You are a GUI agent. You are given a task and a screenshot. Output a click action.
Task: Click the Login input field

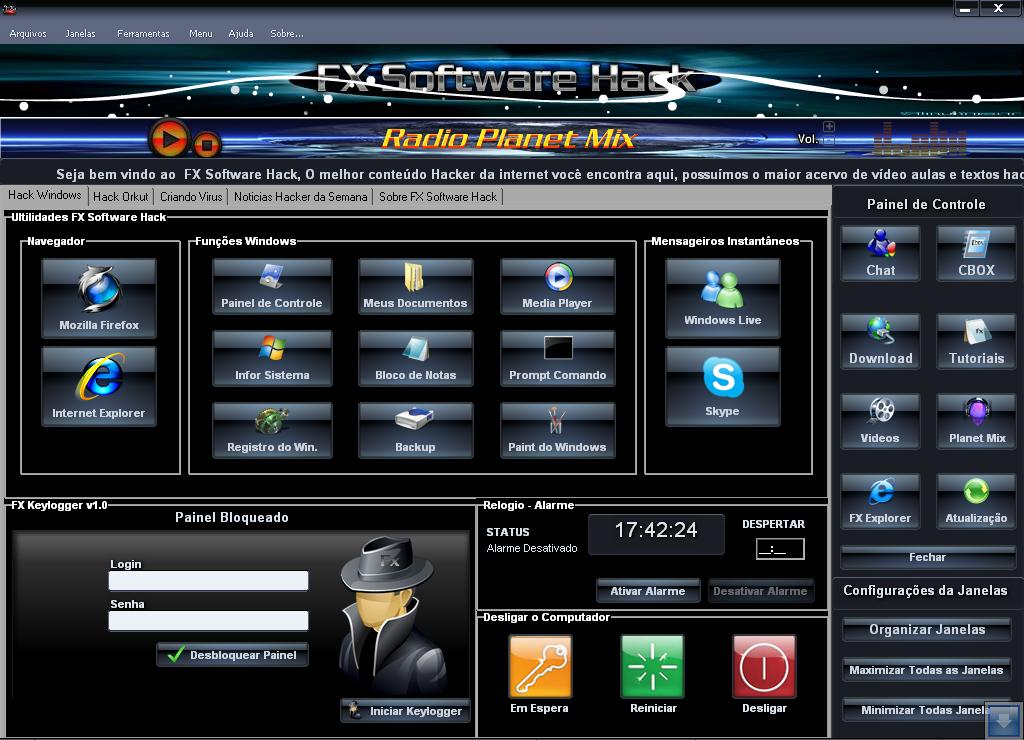click(208, 581)
